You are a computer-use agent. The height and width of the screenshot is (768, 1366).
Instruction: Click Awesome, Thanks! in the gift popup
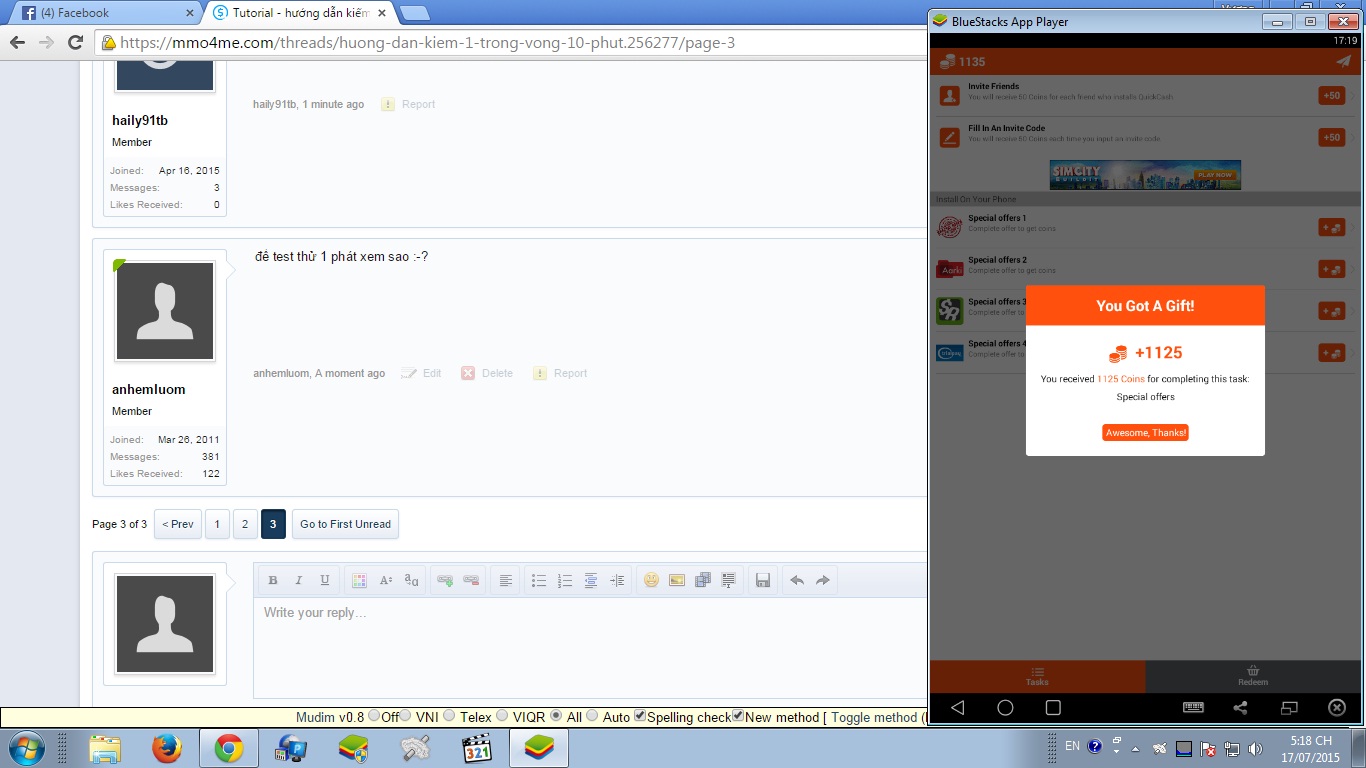coord(1145,432)
